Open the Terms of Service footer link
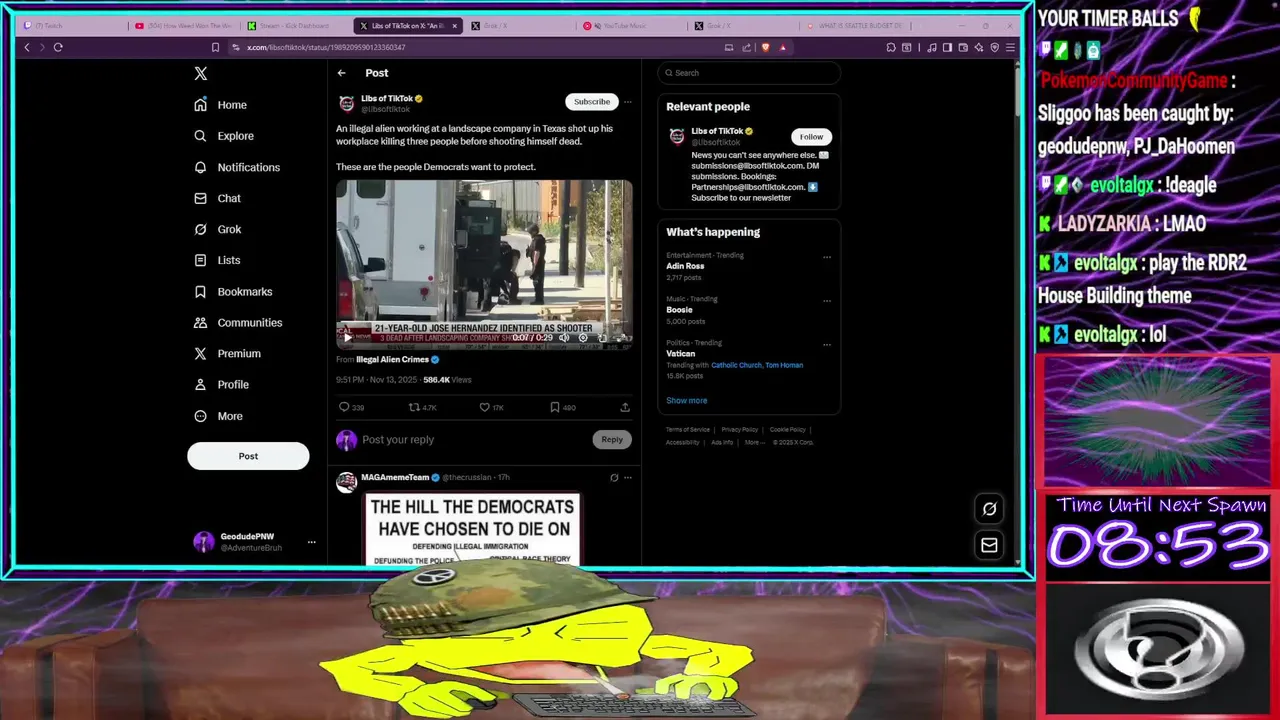Viewport: 1280px width, 720px height. pyautogui.click(x=688, y=430)
